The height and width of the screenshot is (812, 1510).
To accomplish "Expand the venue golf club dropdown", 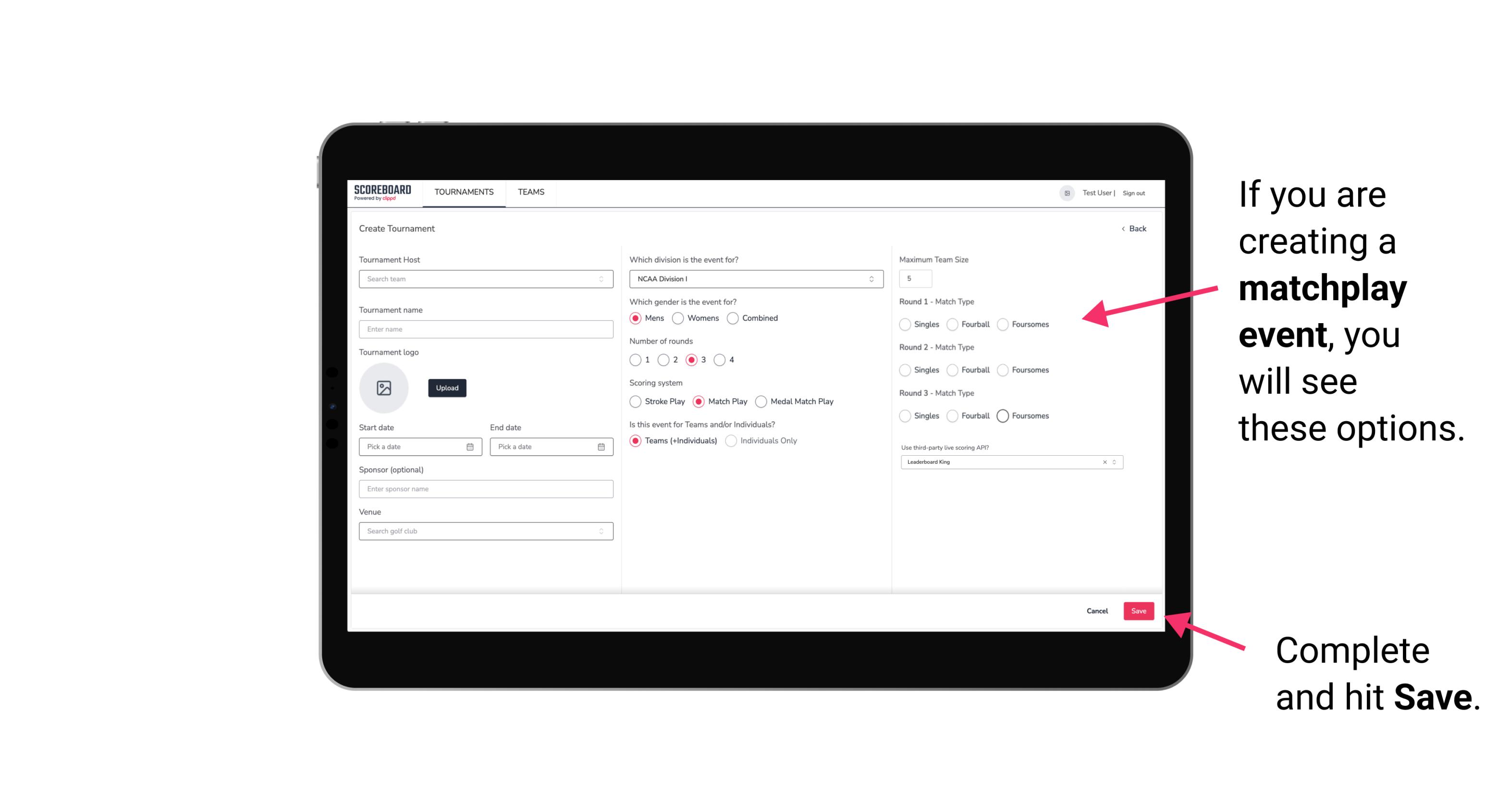I will [601, 531].
